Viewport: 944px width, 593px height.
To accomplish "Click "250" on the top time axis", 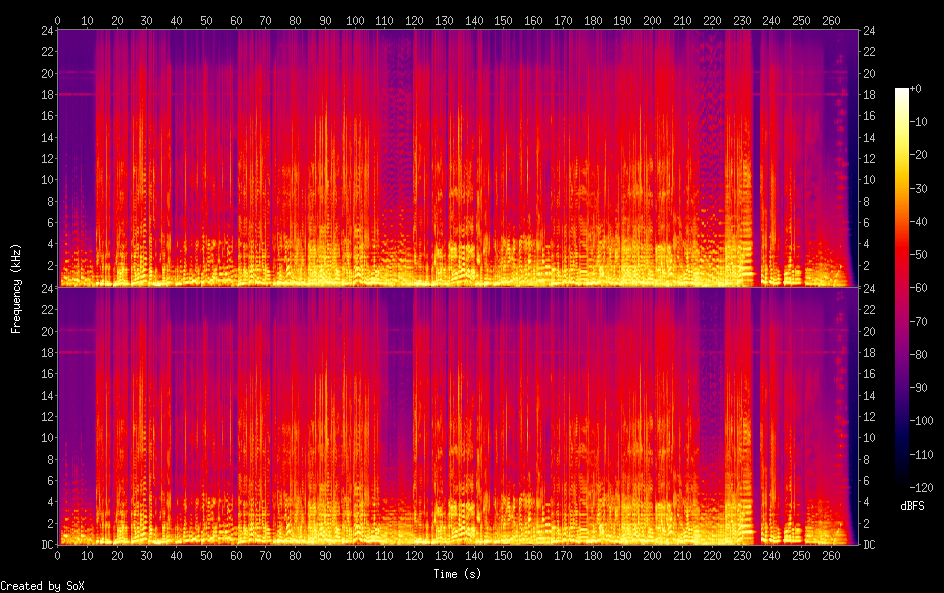I will coord(801,20).
